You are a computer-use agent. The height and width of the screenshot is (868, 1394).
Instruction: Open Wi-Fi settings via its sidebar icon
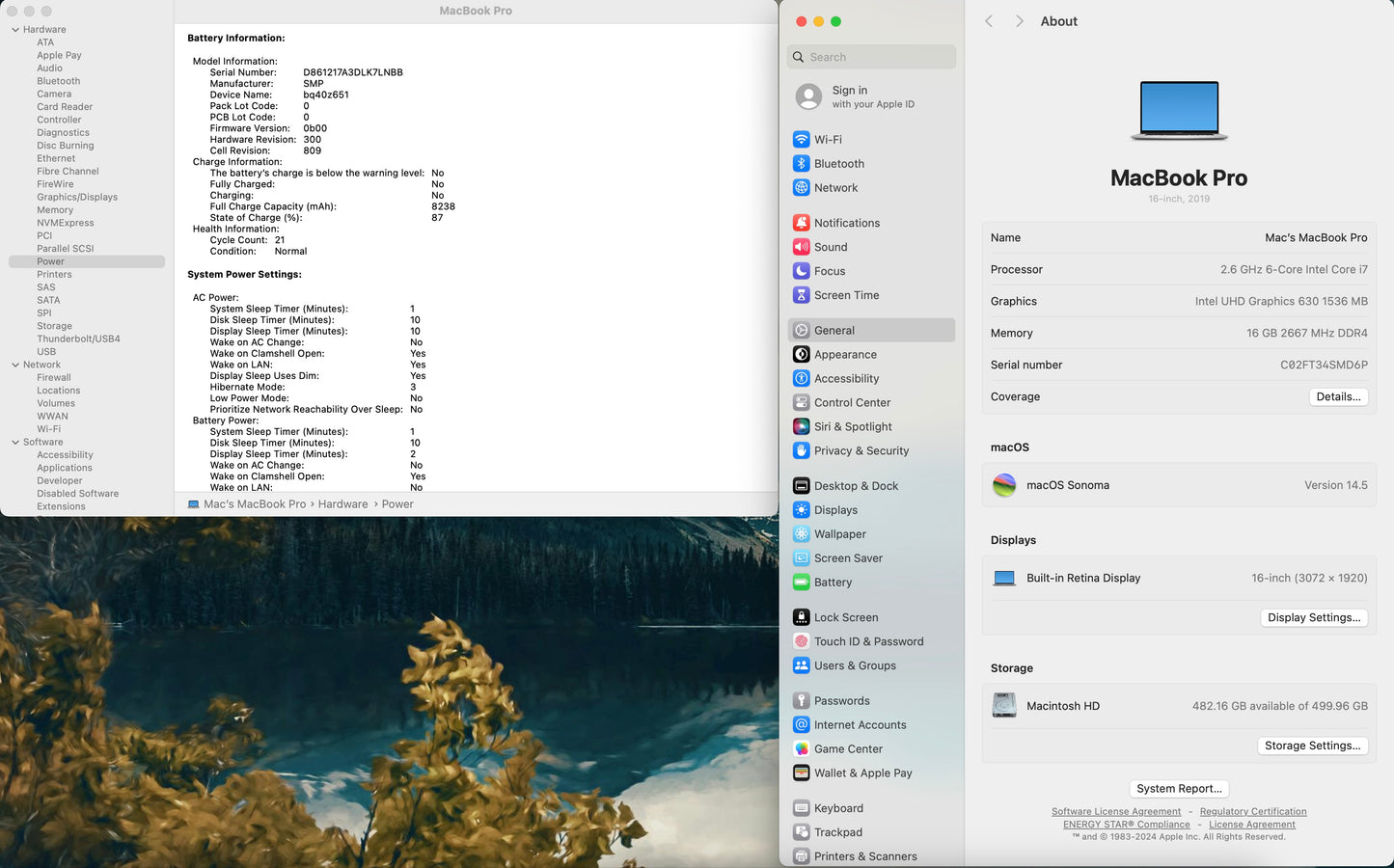[x=801, y=140]
